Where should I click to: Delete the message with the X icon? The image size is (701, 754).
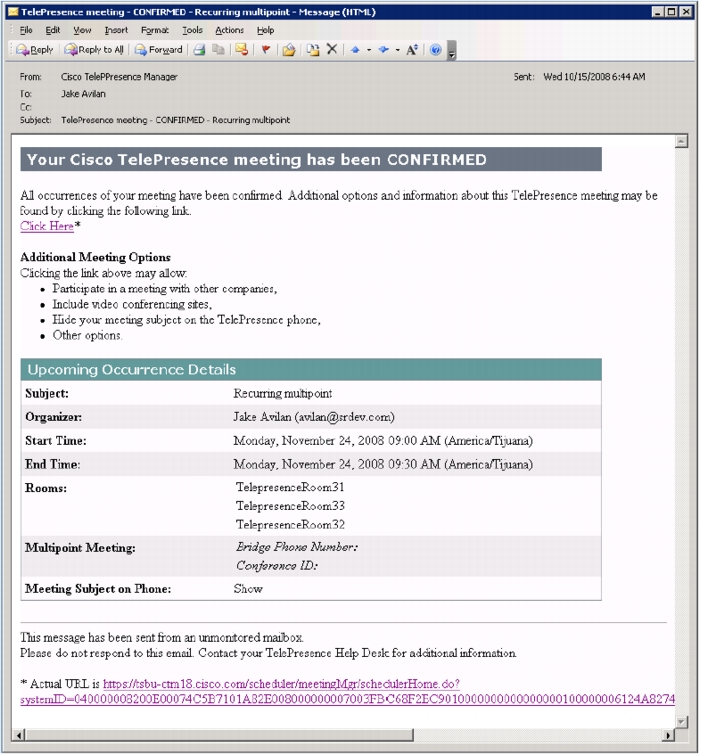(x=332, y=49)
